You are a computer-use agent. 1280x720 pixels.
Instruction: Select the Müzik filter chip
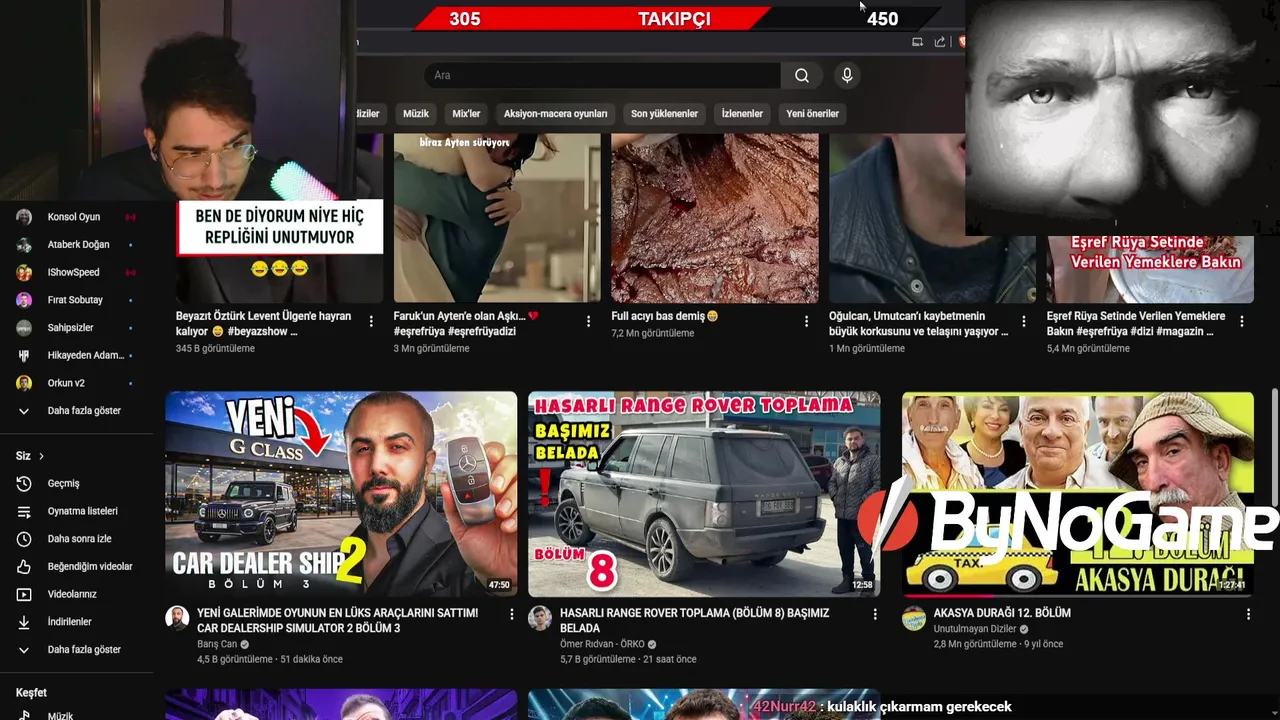(416, 114)
